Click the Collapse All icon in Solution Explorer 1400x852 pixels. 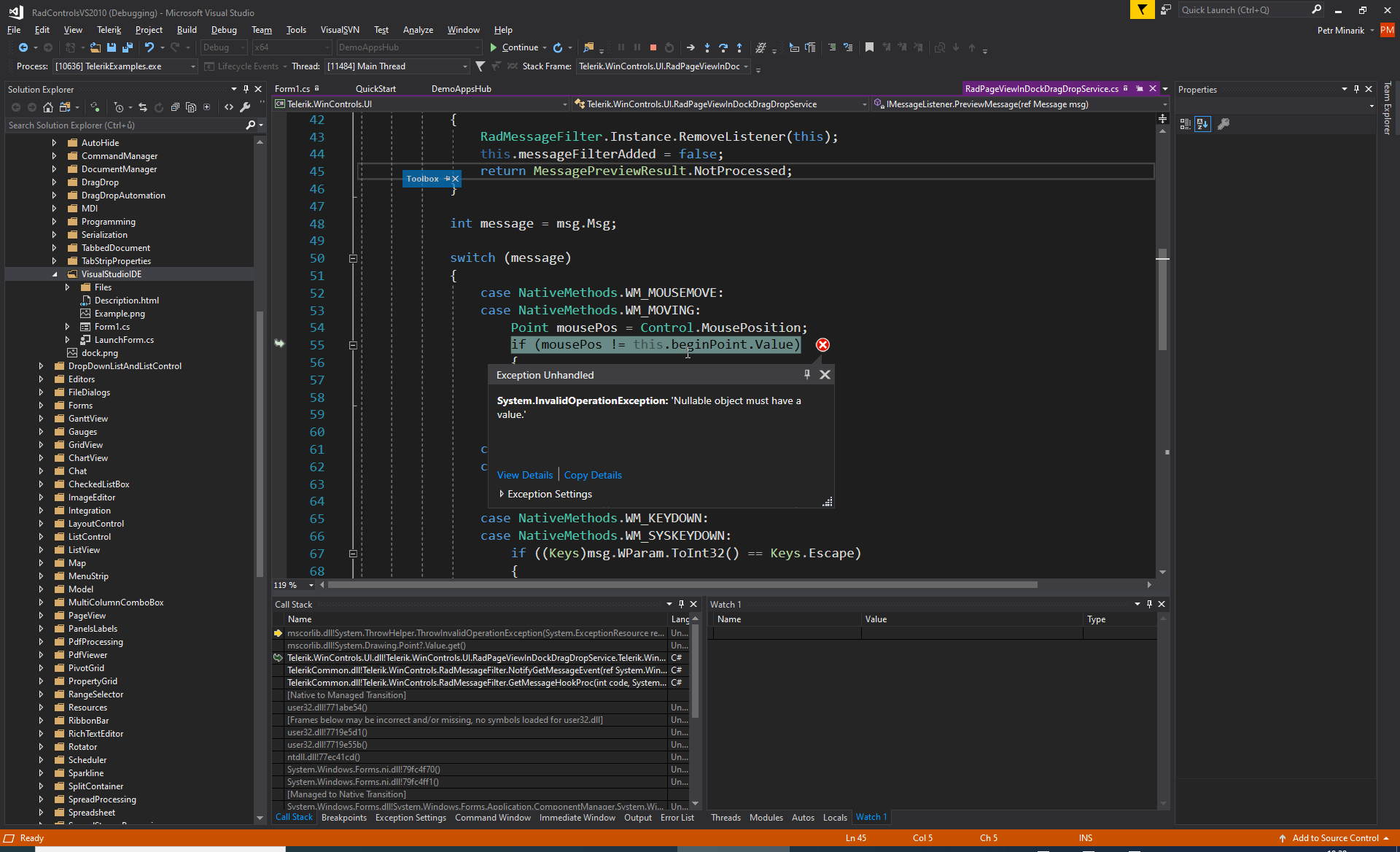175,107
